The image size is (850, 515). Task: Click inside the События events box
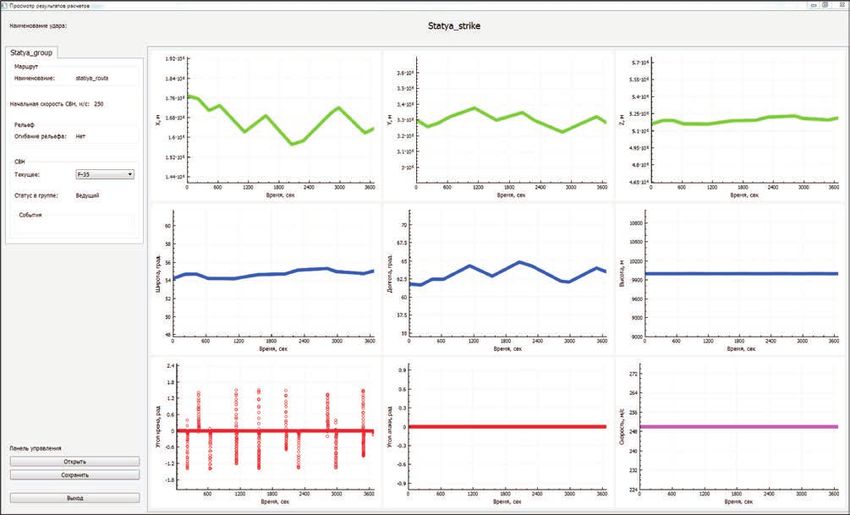coord(72,226)
